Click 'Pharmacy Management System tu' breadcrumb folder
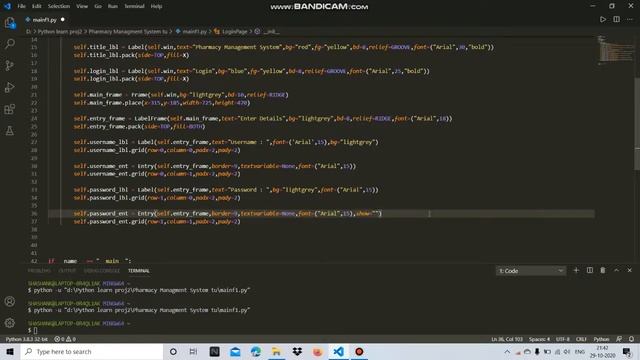The width and height of the screenshot is (640, 360). click(x=128, y=31)
